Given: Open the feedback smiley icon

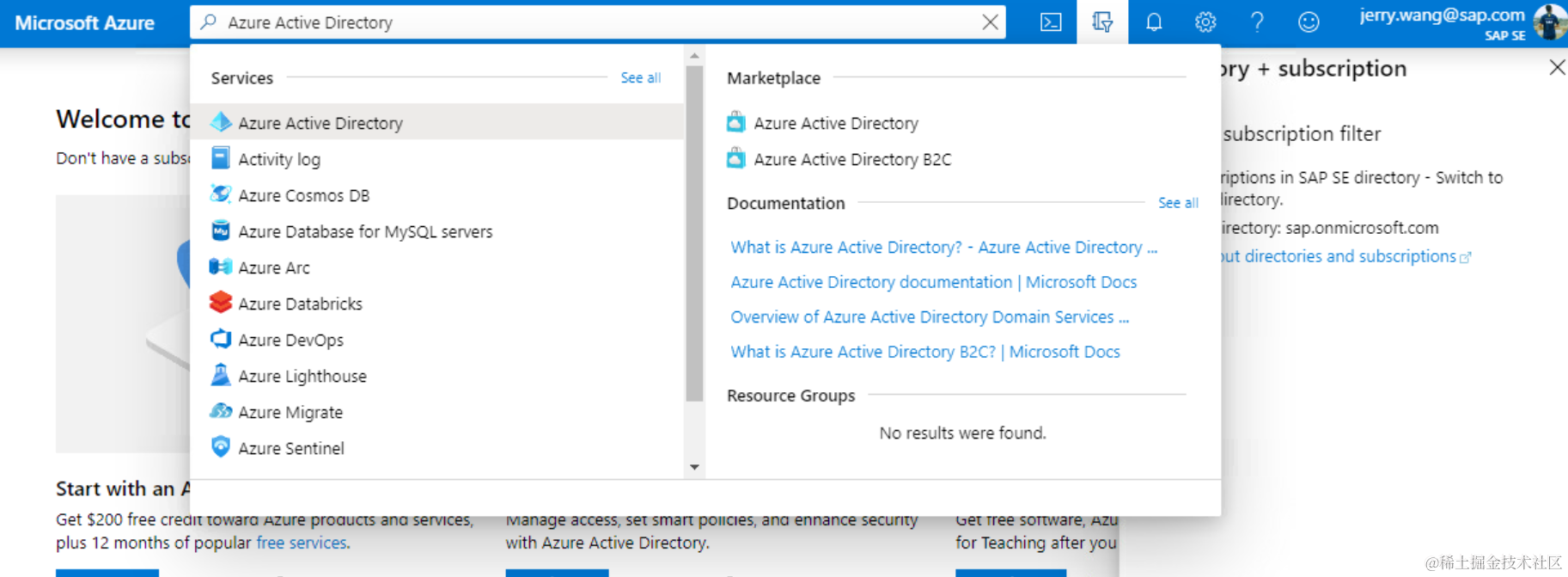Looking at the screenshot, I should (x=1309, y=22).
